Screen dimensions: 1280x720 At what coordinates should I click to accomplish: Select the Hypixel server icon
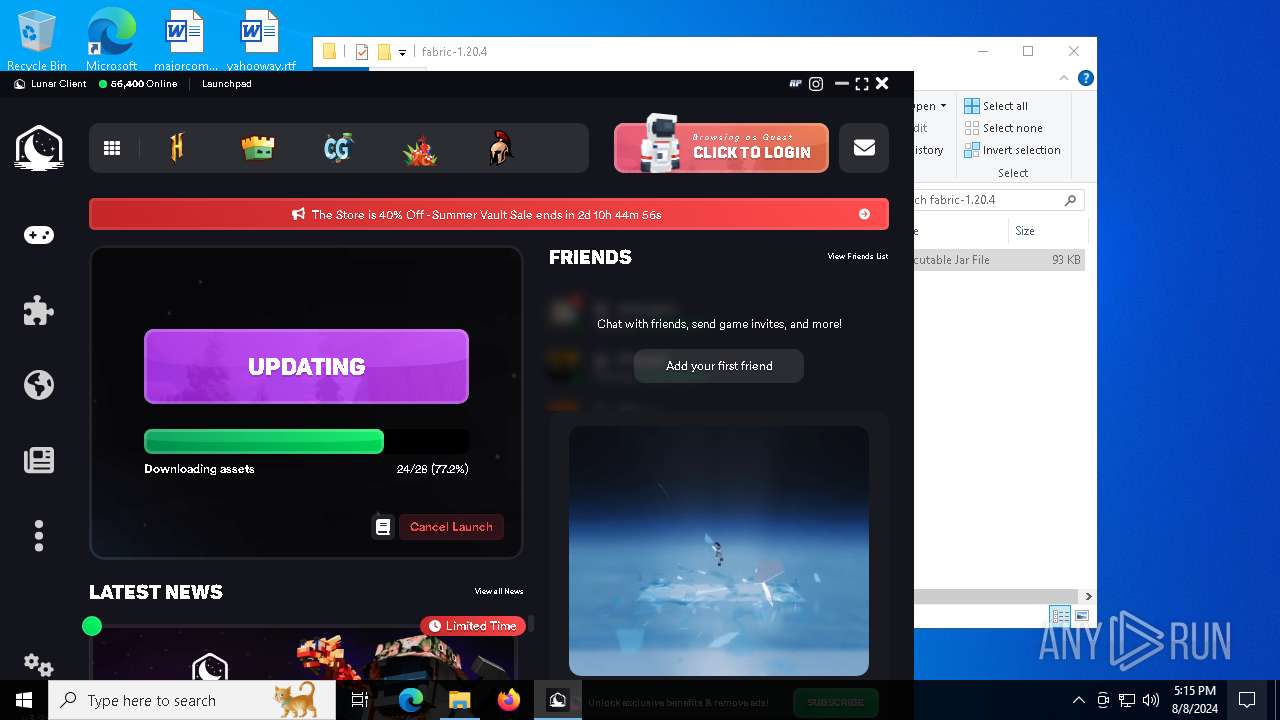point(178,148)
